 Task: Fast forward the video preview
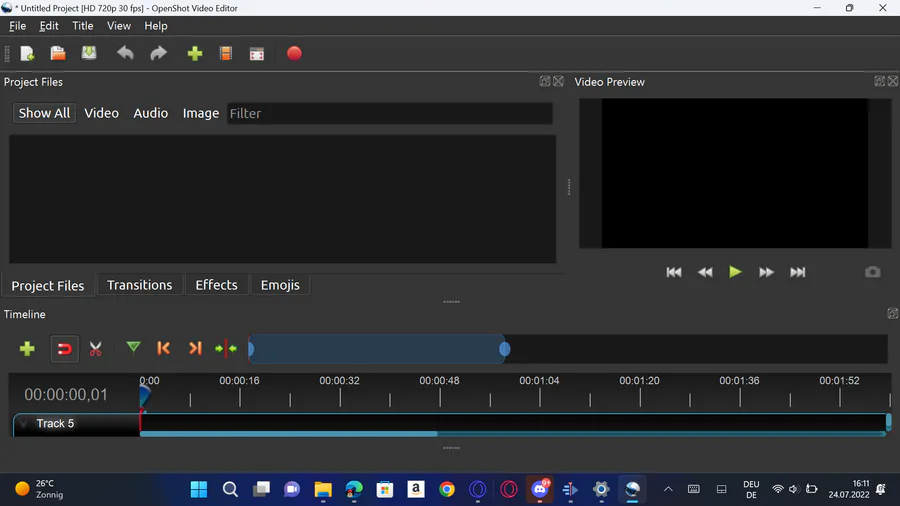766,272
